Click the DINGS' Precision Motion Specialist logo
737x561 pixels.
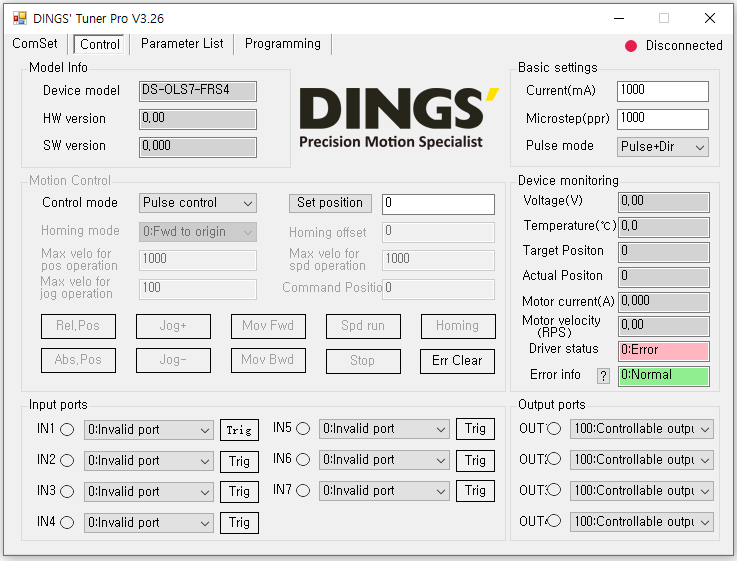399,118
